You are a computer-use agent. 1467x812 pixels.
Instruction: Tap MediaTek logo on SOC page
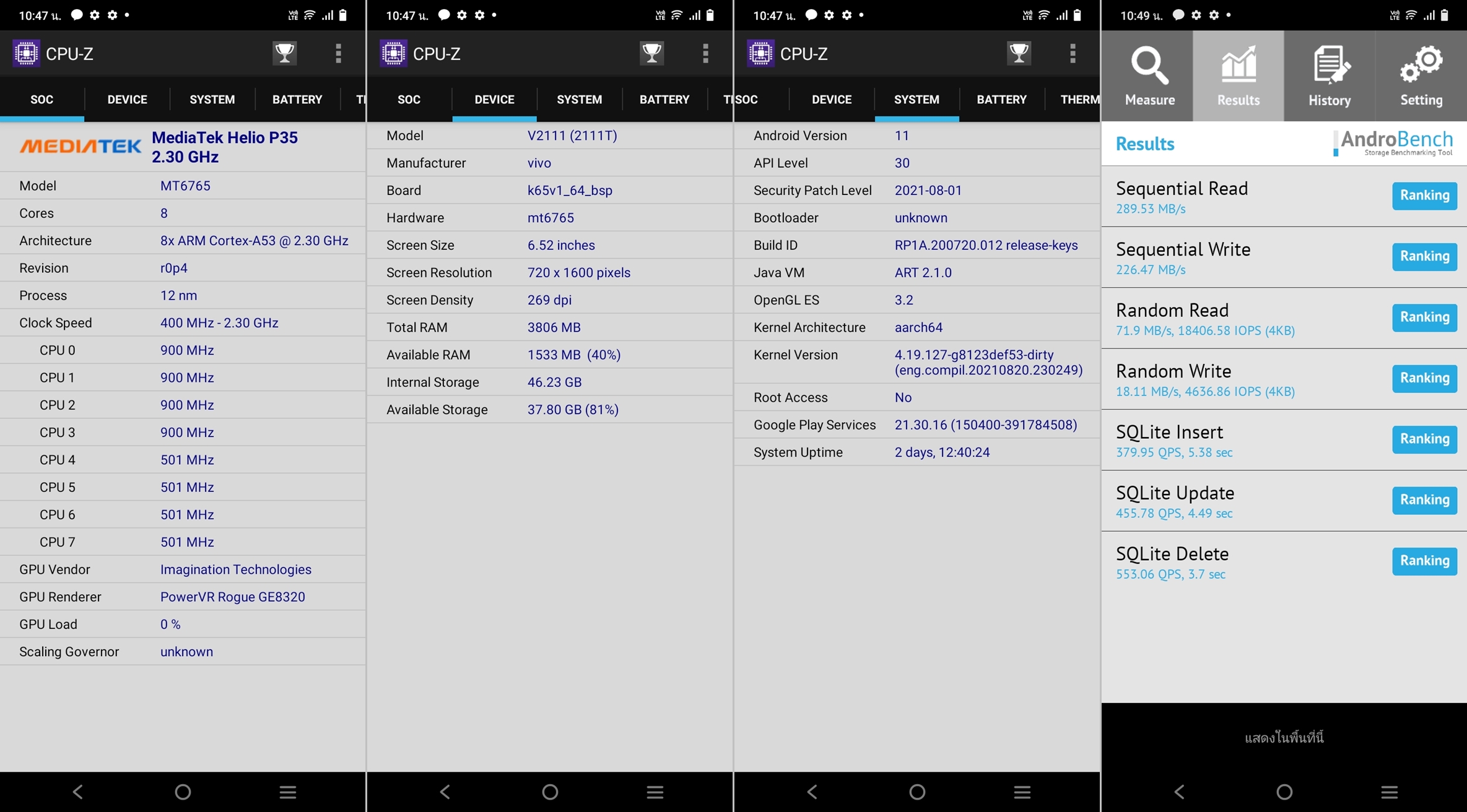81,146
